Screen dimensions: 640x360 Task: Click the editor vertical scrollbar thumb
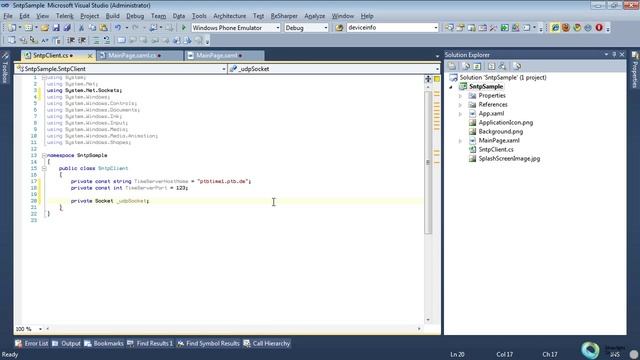tap(428, 162)
